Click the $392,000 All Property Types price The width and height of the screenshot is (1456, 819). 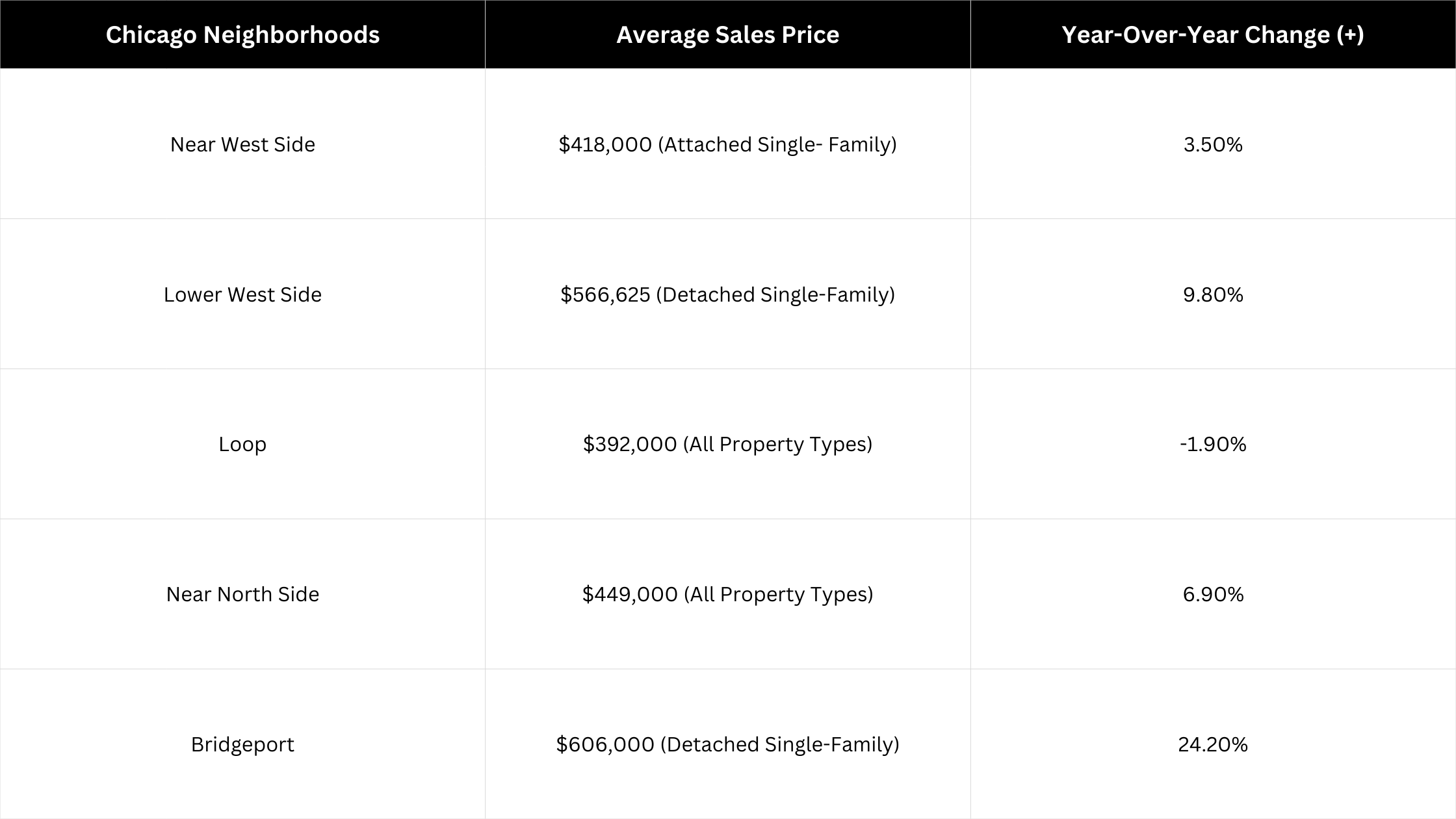pyautogui.click(x=728, y=444)
